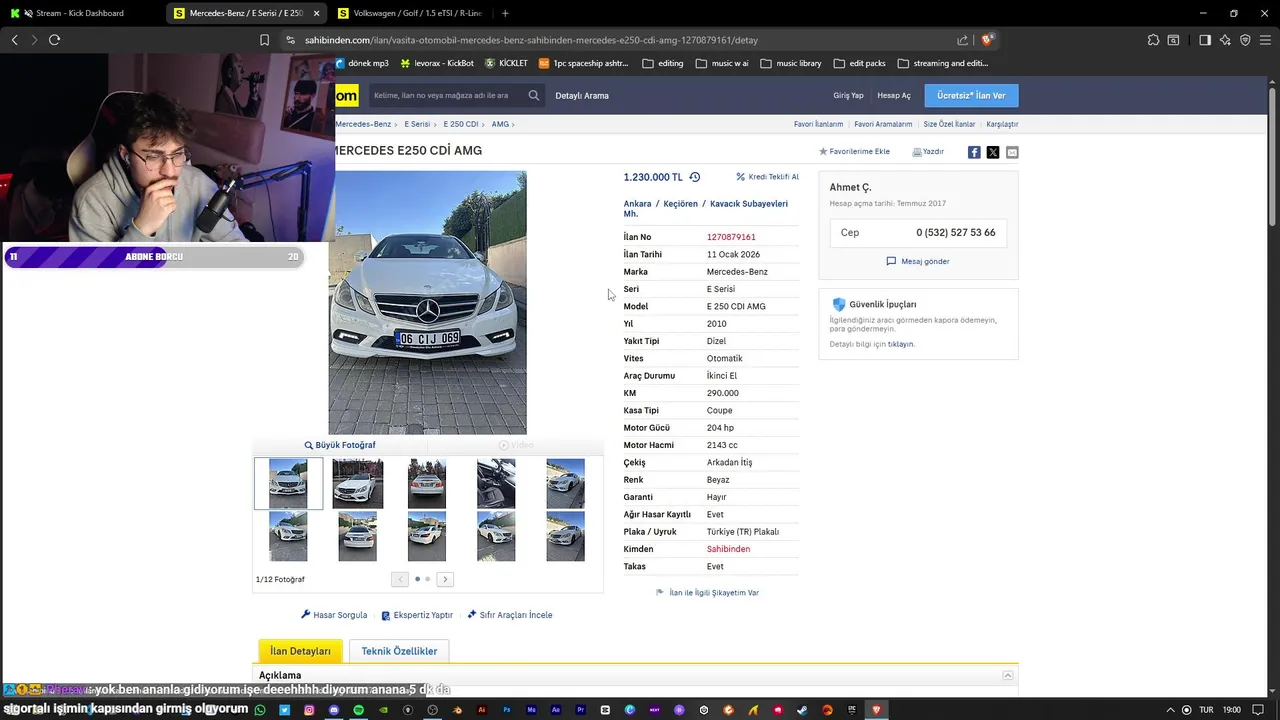Select the car interior photo thumbnail
This screenshot has height=720, width=1280.
coord(496,484)
